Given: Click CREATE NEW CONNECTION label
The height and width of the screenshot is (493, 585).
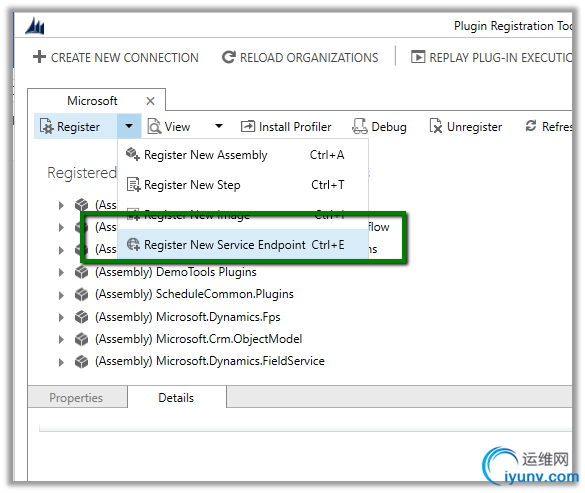Looking at the screenshot, I should pyautogui.click(x=125, y=58).
